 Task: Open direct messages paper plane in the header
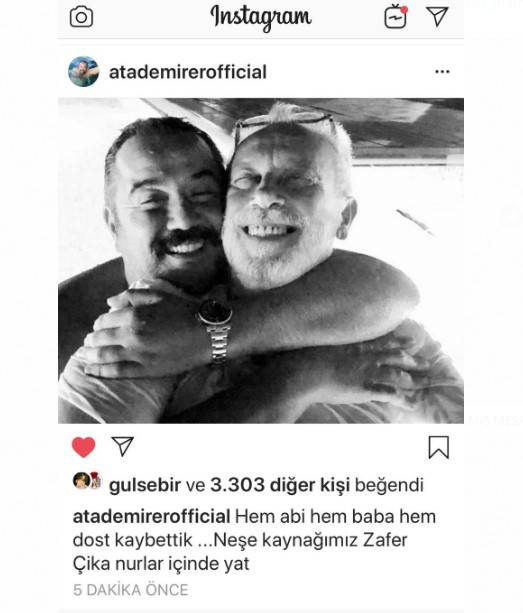(437, 16)
